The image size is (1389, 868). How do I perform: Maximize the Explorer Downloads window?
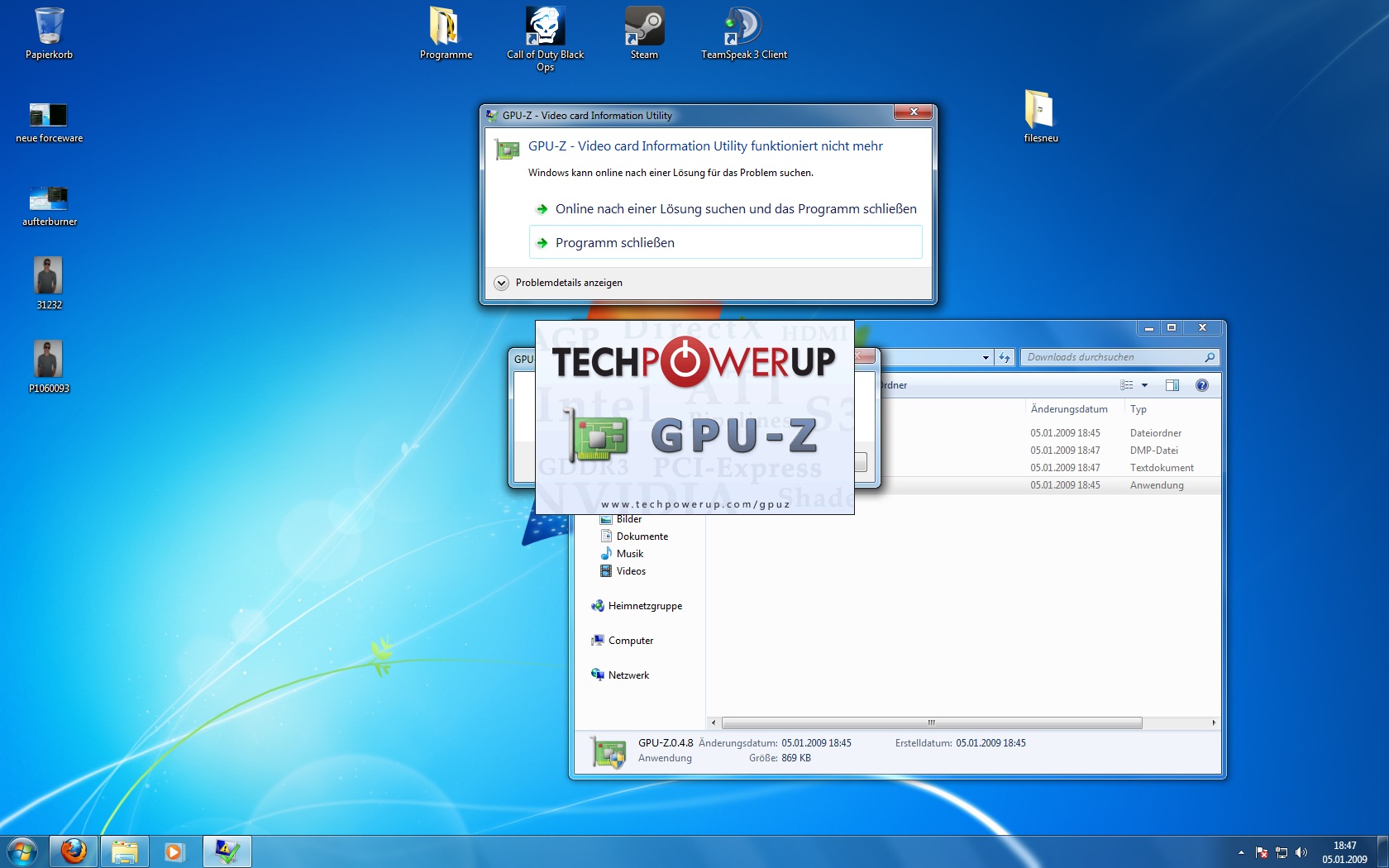click(x=1171, y=328)
